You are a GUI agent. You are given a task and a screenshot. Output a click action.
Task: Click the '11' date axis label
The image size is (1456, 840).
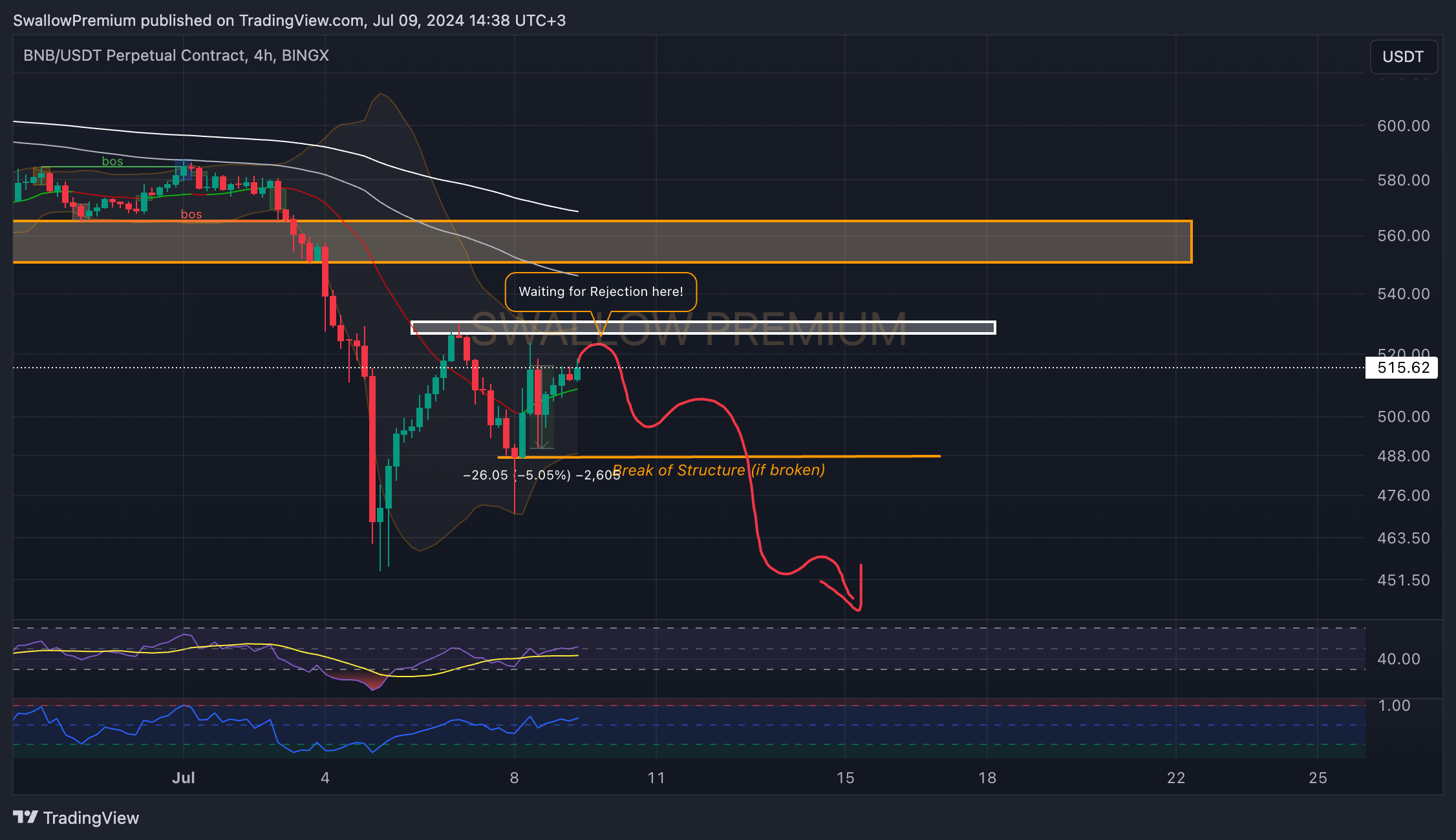click(656, 778)
